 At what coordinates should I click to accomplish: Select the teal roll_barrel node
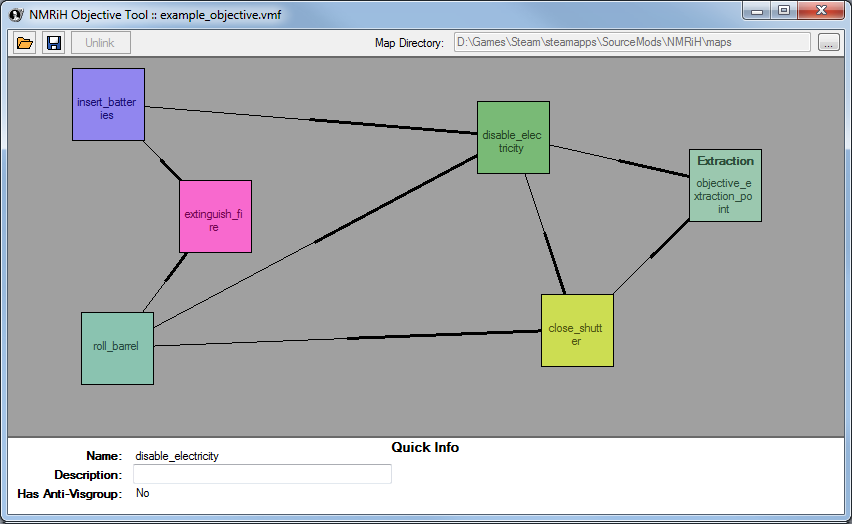pyautogui.click(x=117, y=348)
